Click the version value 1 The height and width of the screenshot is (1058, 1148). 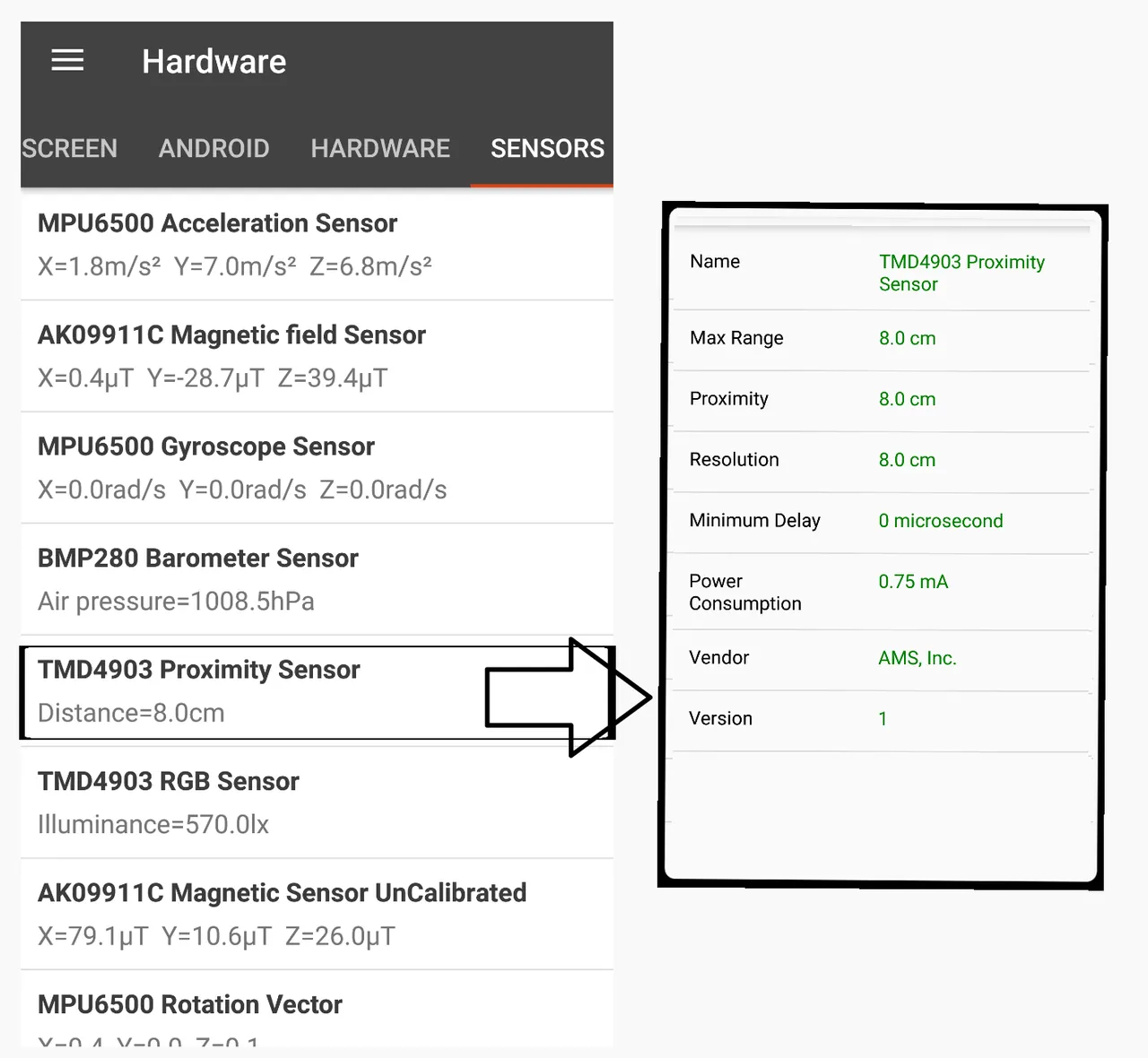pyautogui.click(x=883, y=718)
